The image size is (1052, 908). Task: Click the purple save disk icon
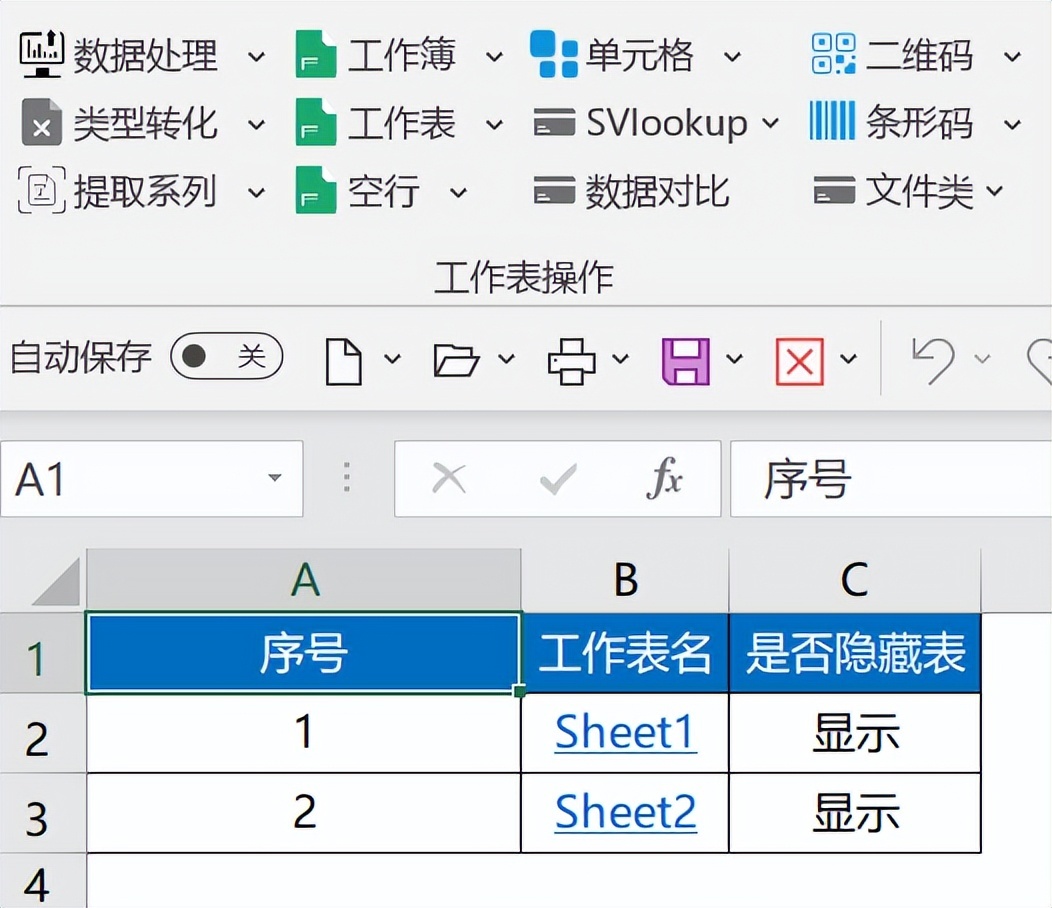coord(685,360)
